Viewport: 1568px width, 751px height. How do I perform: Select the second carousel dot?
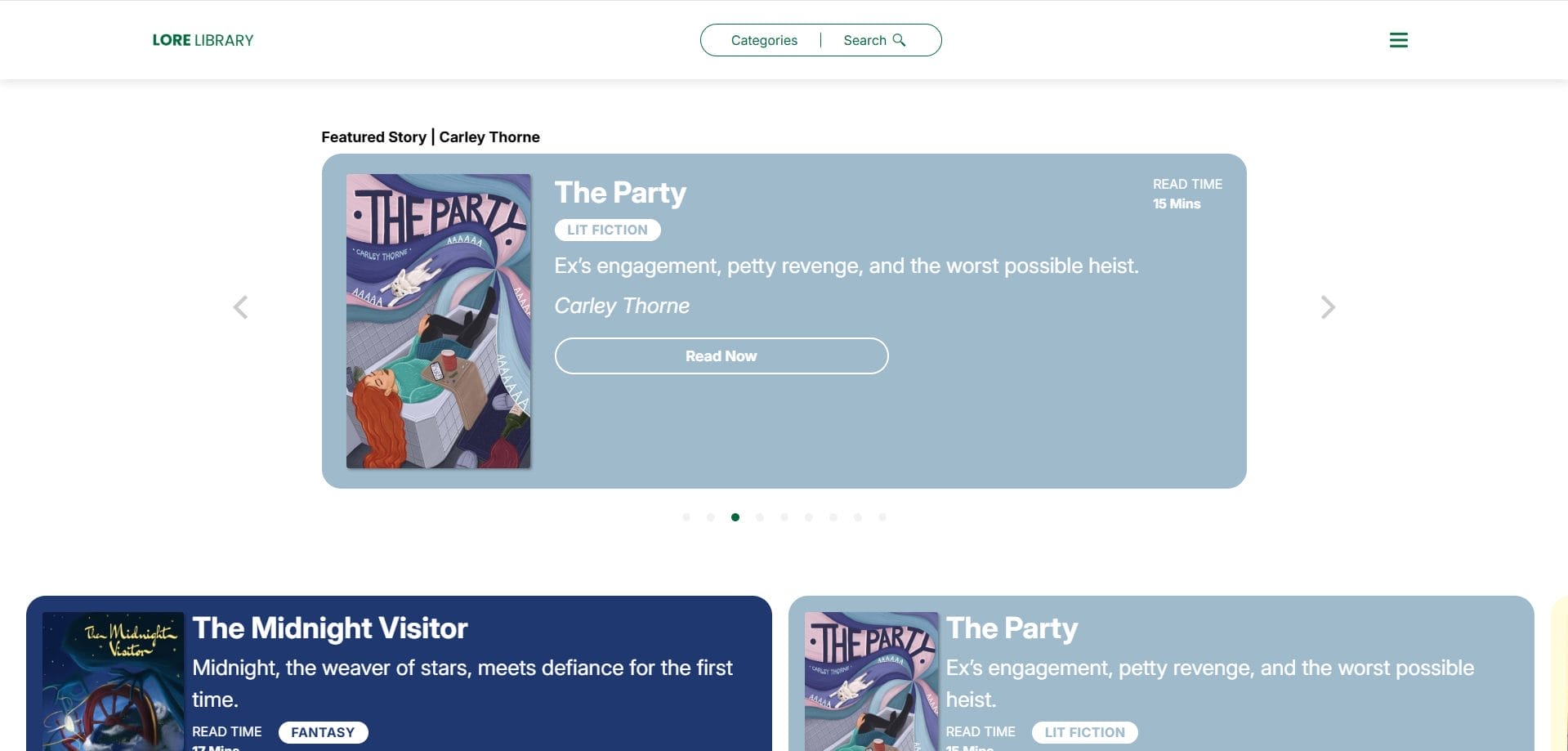click(711, 517)
